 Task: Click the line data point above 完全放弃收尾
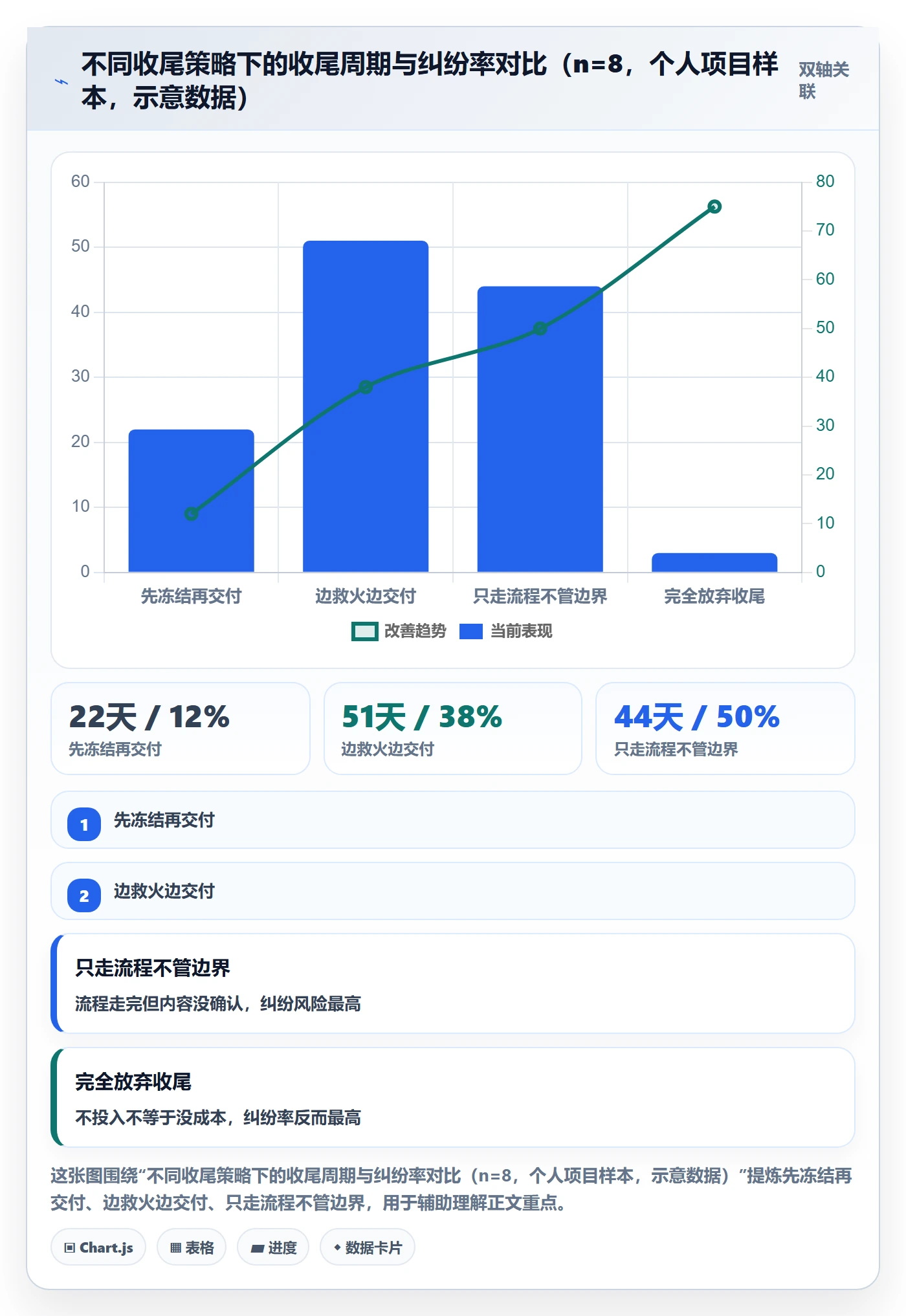tap(714, 206)
